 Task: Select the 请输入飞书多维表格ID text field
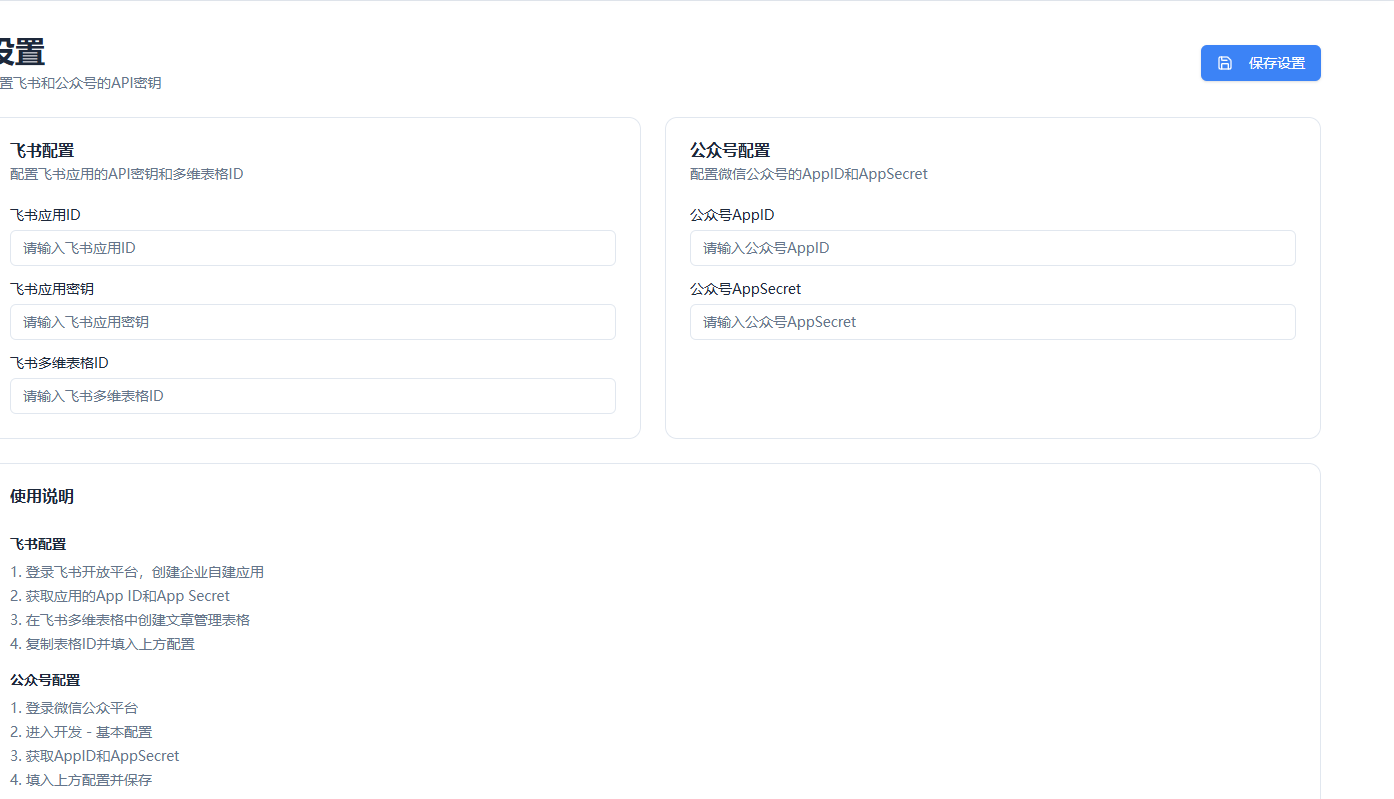pos(312,396)
